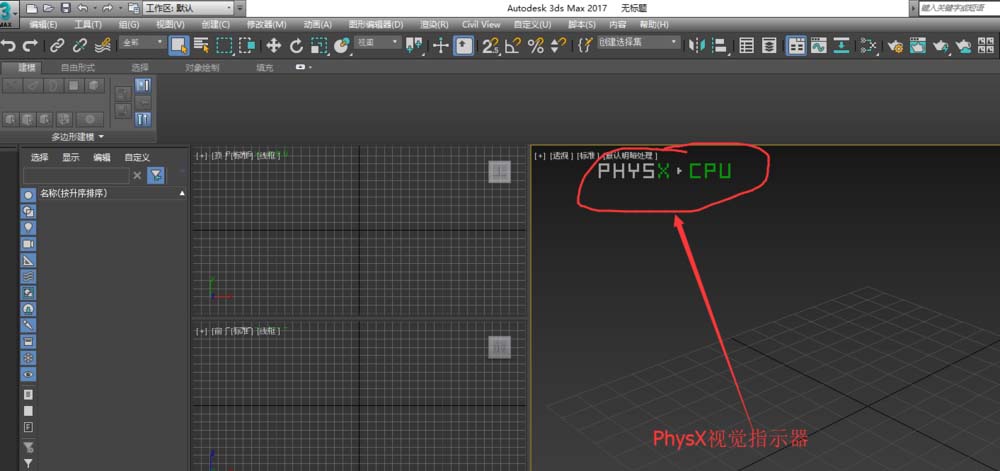Click the top viewport [+] label

point(202,155)
